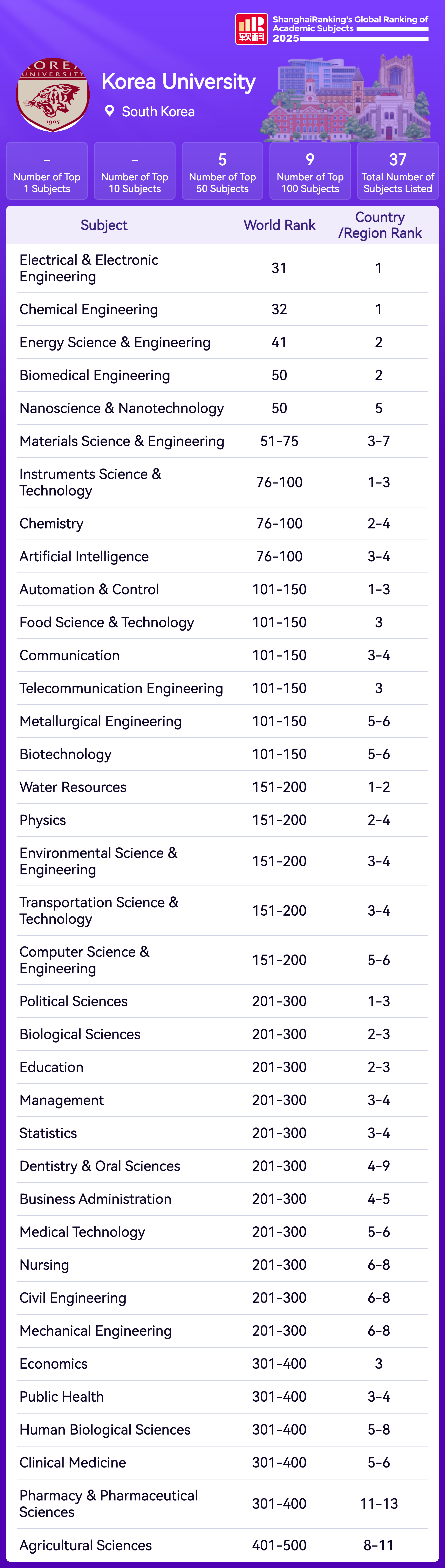
Task: Select the Total Number of Subjects Listed card
Action: tap(398, 171)
